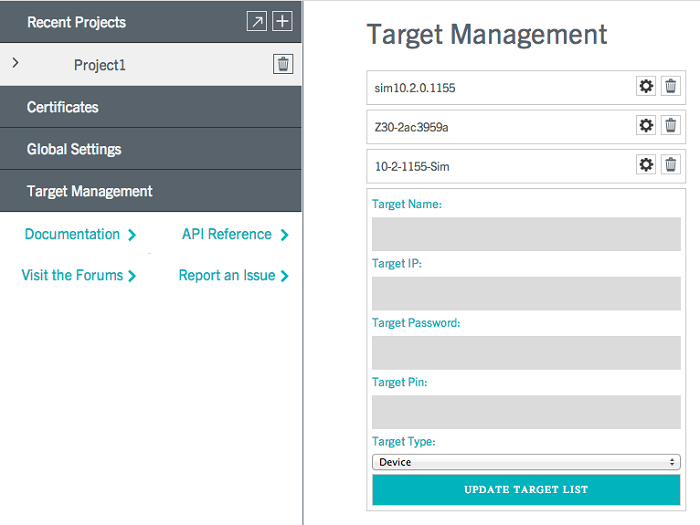
Task: Expand Project1 with the chevron arrow
Action: [x=16, y=63]
